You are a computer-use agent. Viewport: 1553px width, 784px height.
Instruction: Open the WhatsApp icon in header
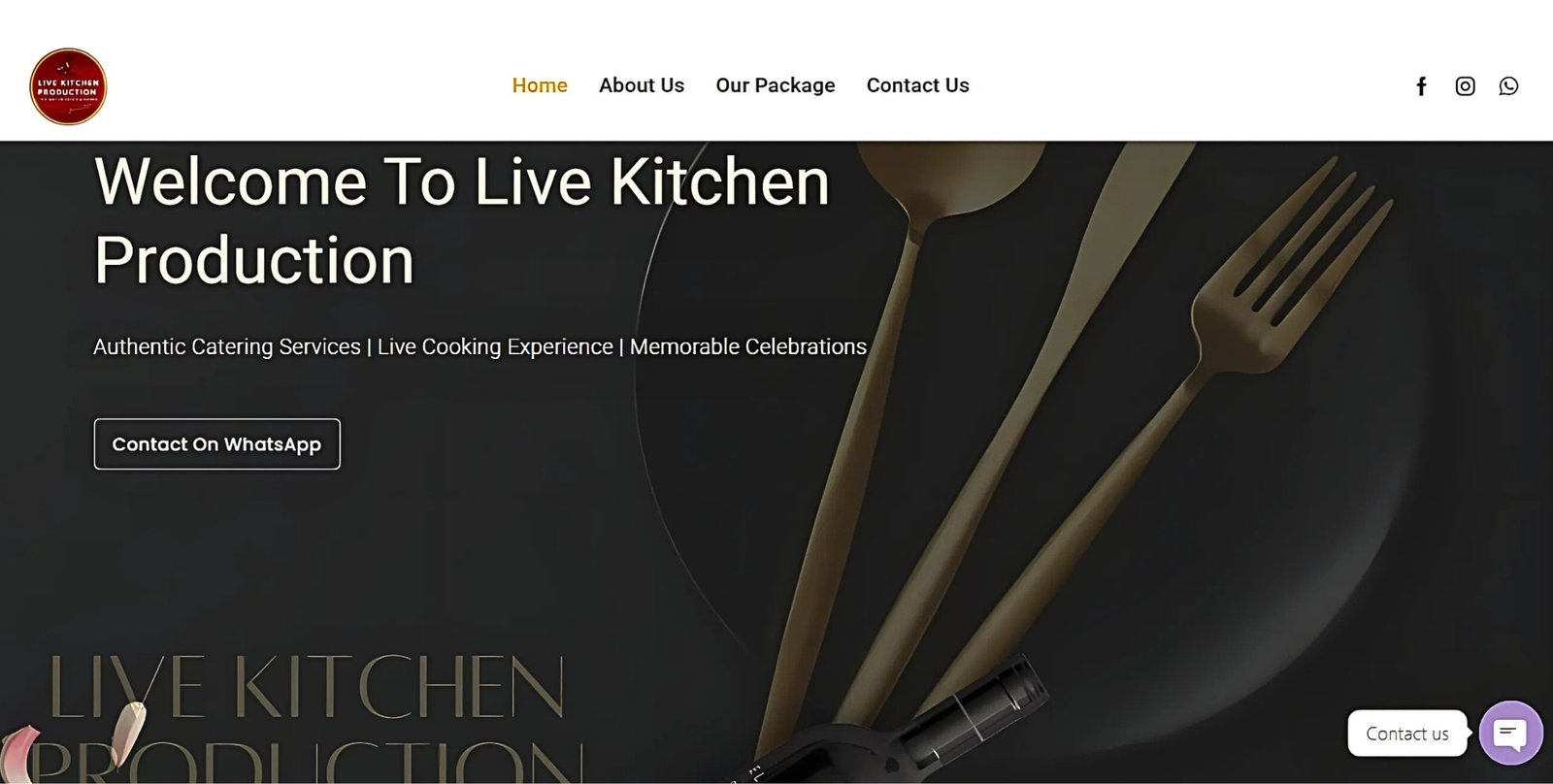pos(1508,86)
